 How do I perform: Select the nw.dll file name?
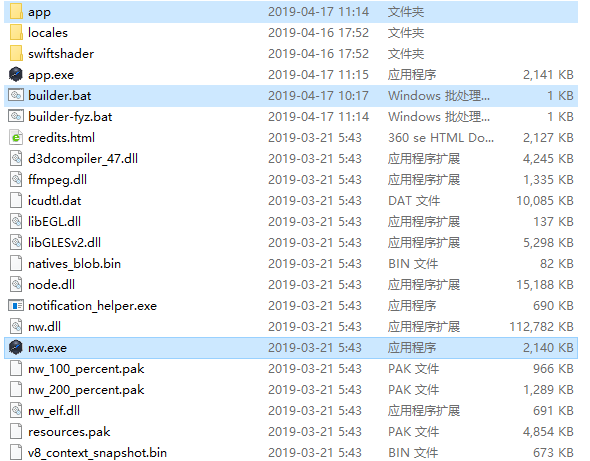pos(44,327)
